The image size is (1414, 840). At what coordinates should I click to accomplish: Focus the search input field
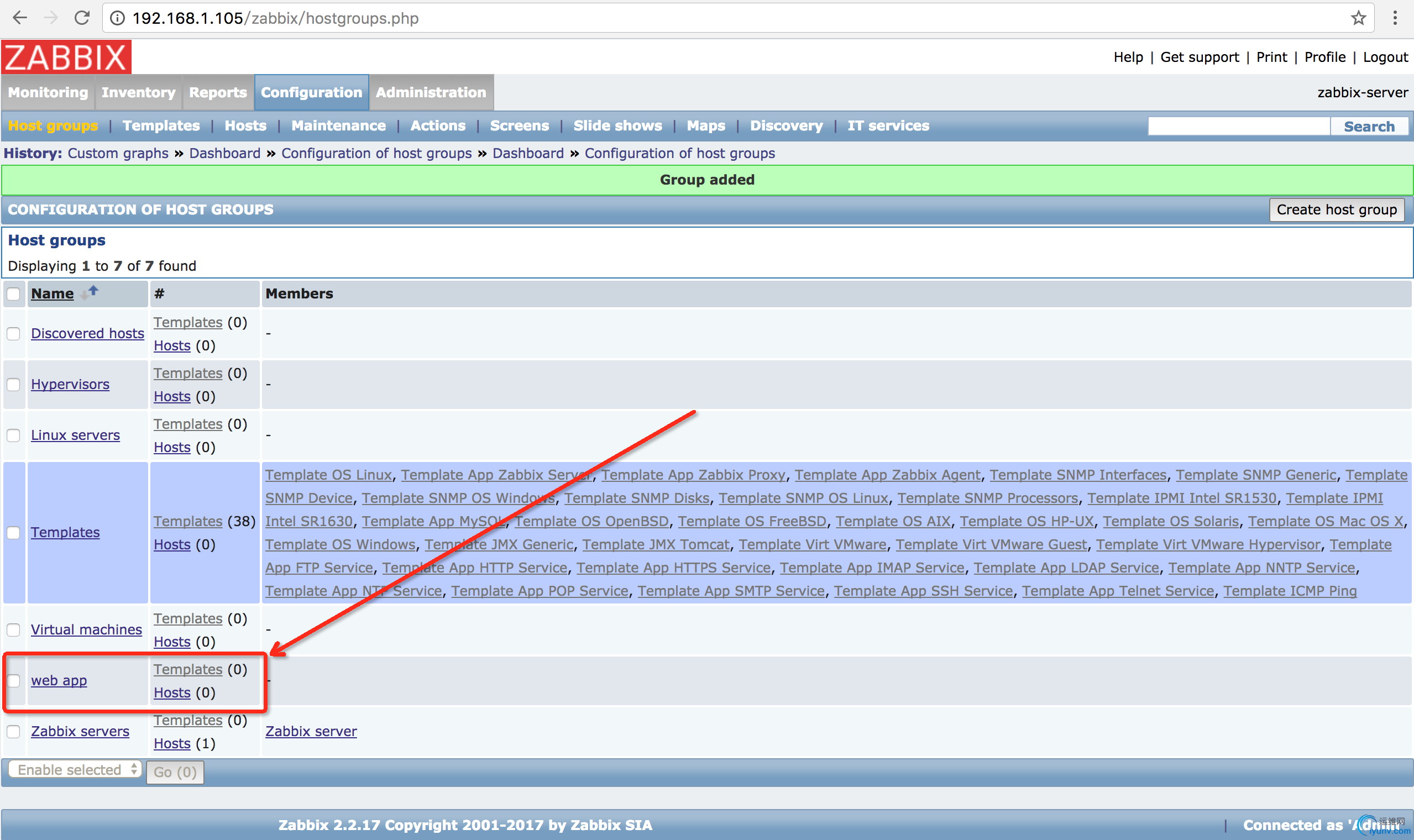(x=1238, y=126)
